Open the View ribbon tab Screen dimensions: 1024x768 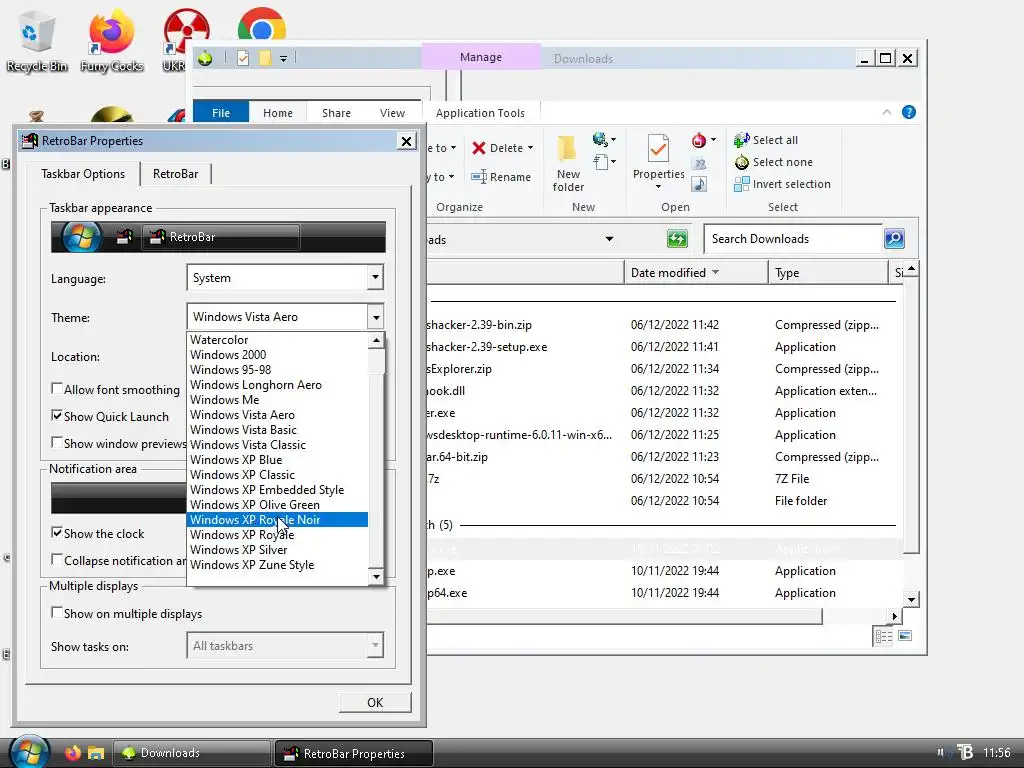[x=392, y=112]
